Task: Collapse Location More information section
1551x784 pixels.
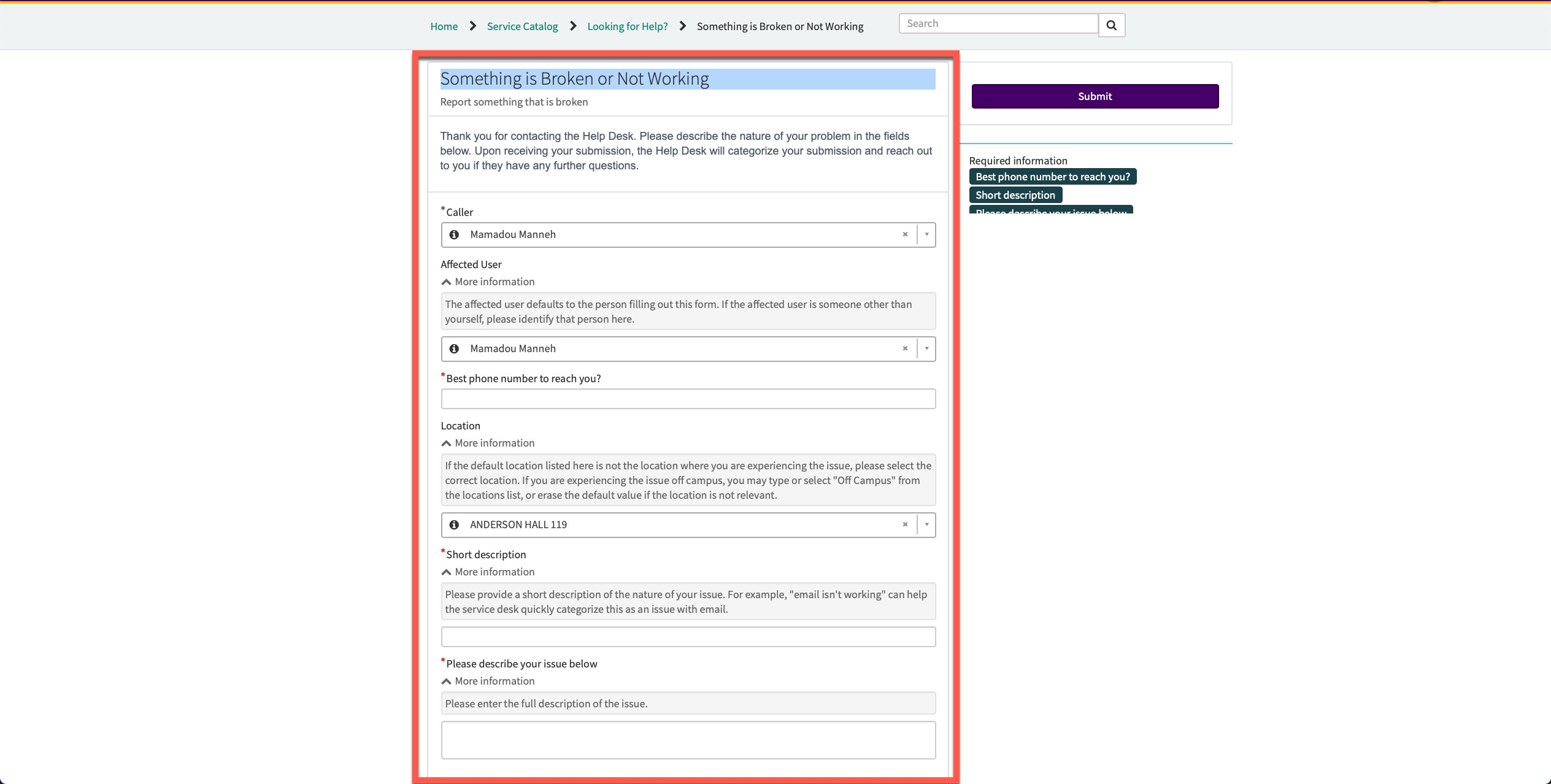Action: (x=488, y=443)
